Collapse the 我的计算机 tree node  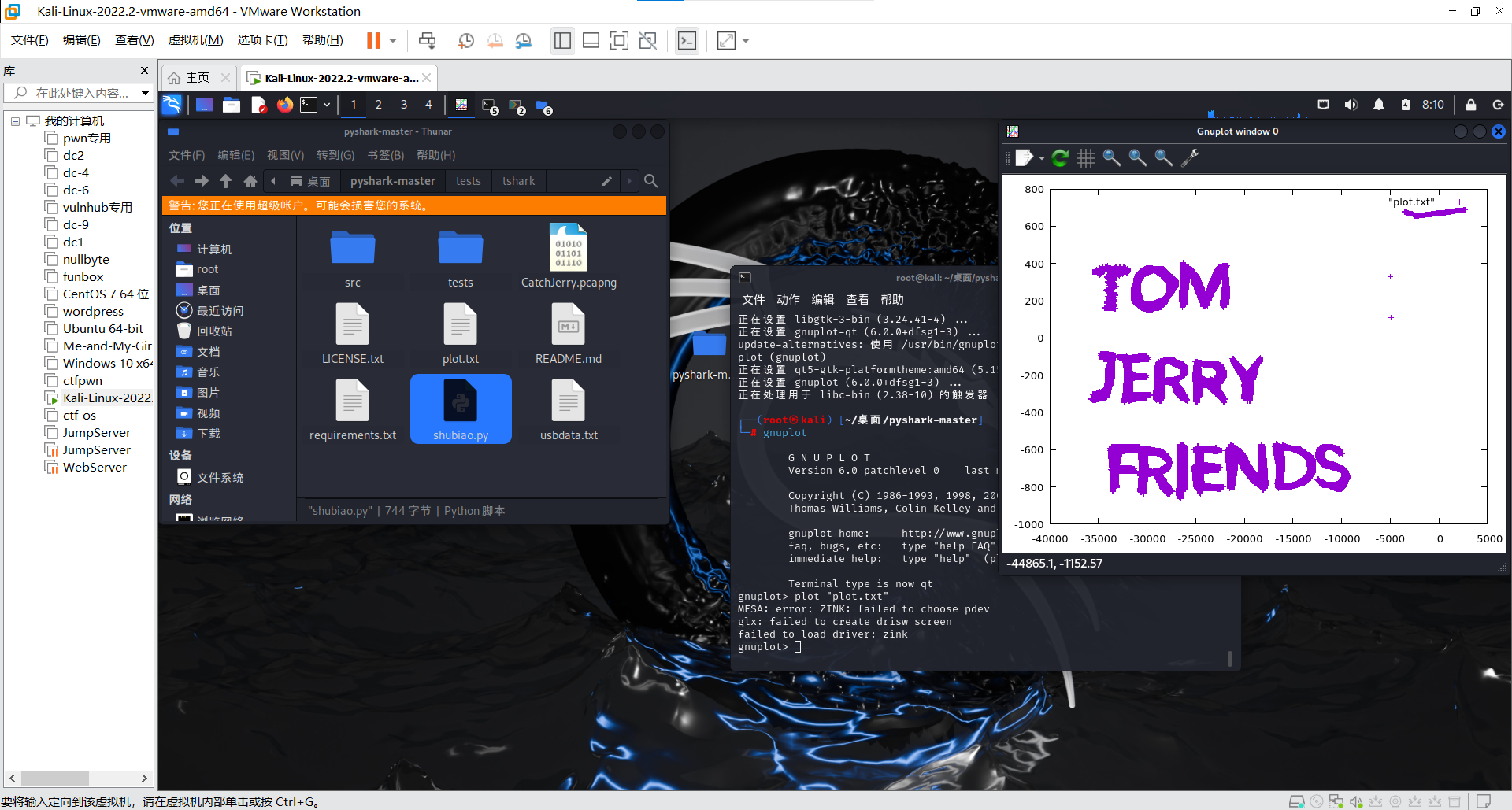(x=15, y=121)
